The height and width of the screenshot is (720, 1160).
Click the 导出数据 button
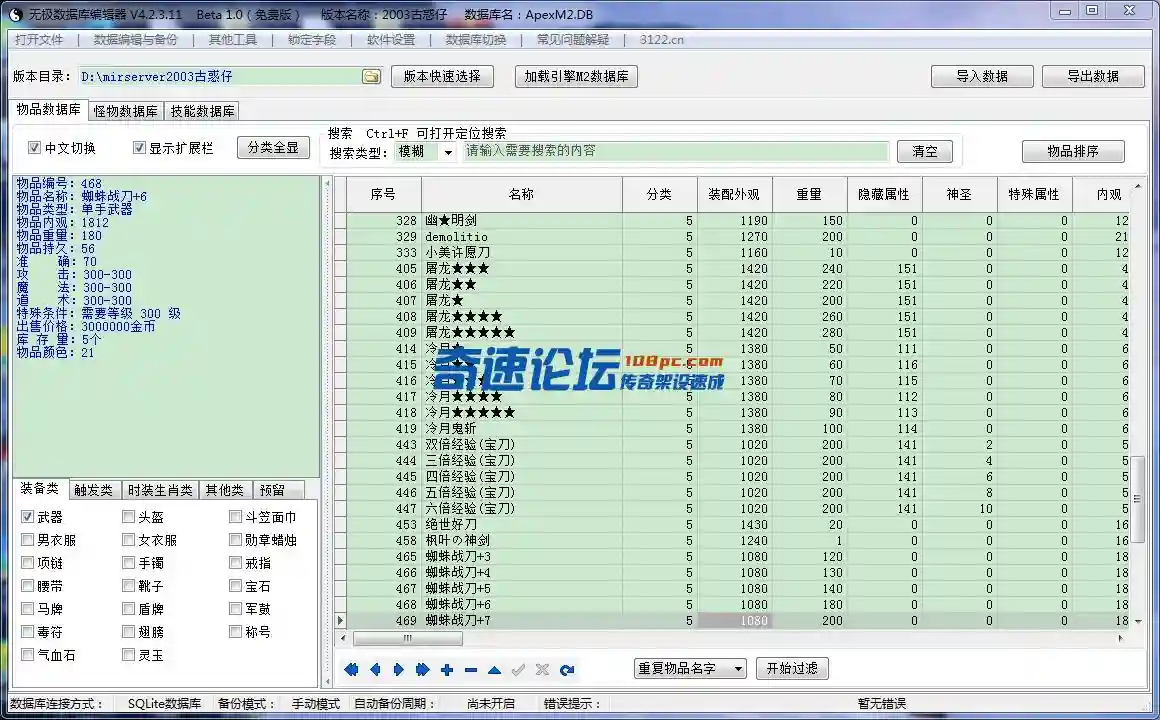pyautogui.click(x=1093, y=76)
